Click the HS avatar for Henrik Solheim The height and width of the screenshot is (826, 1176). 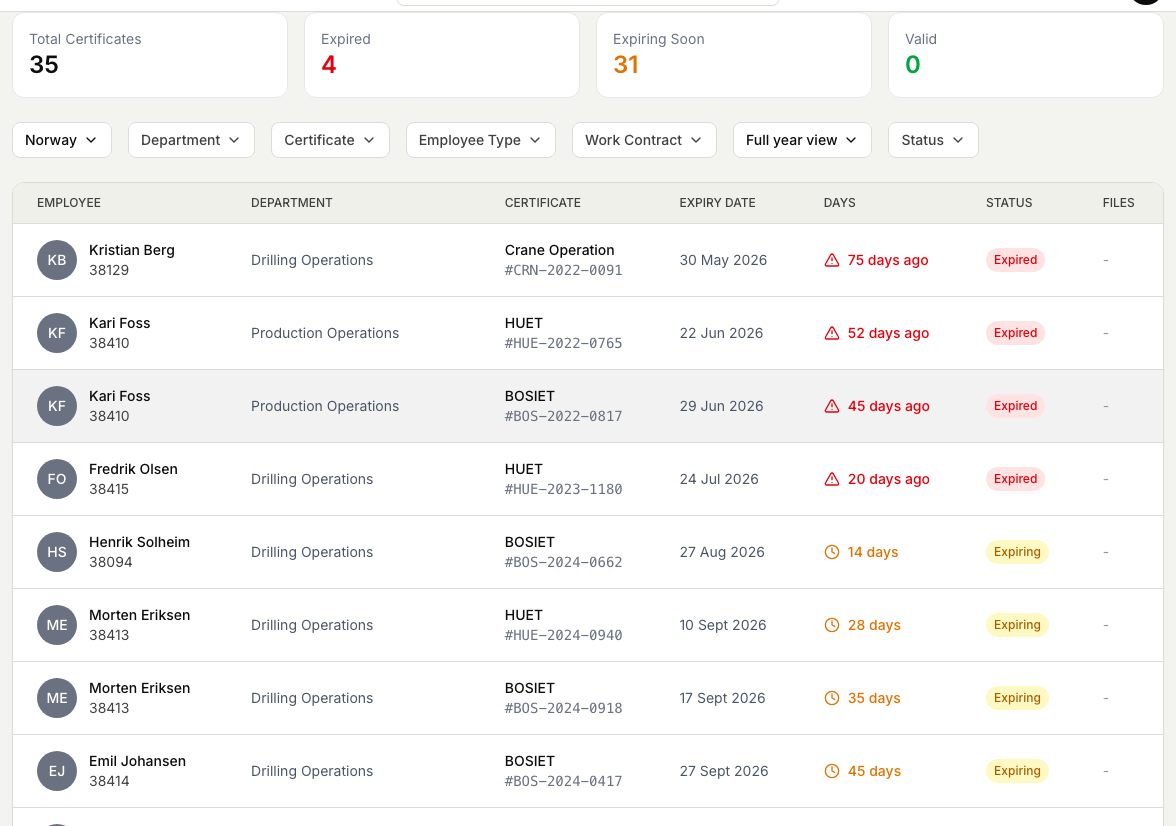coord(57,552)
